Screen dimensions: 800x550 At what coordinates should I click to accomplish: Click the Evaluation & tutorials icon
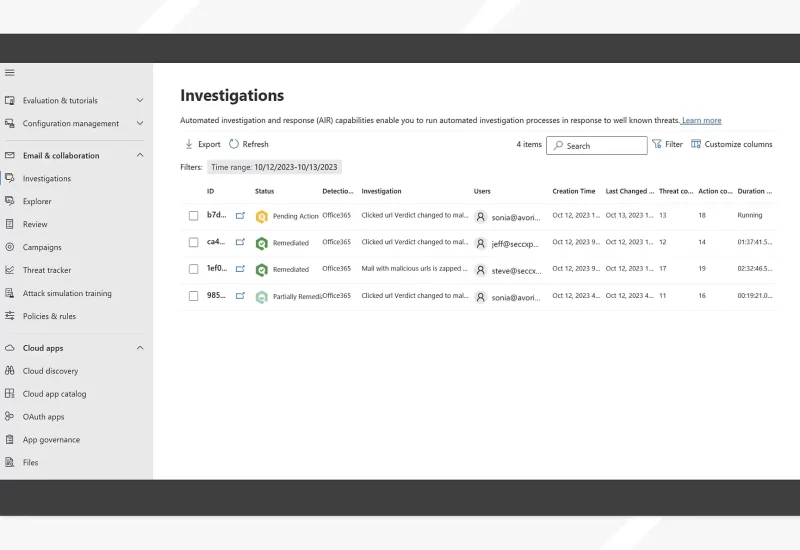point(10,101)
